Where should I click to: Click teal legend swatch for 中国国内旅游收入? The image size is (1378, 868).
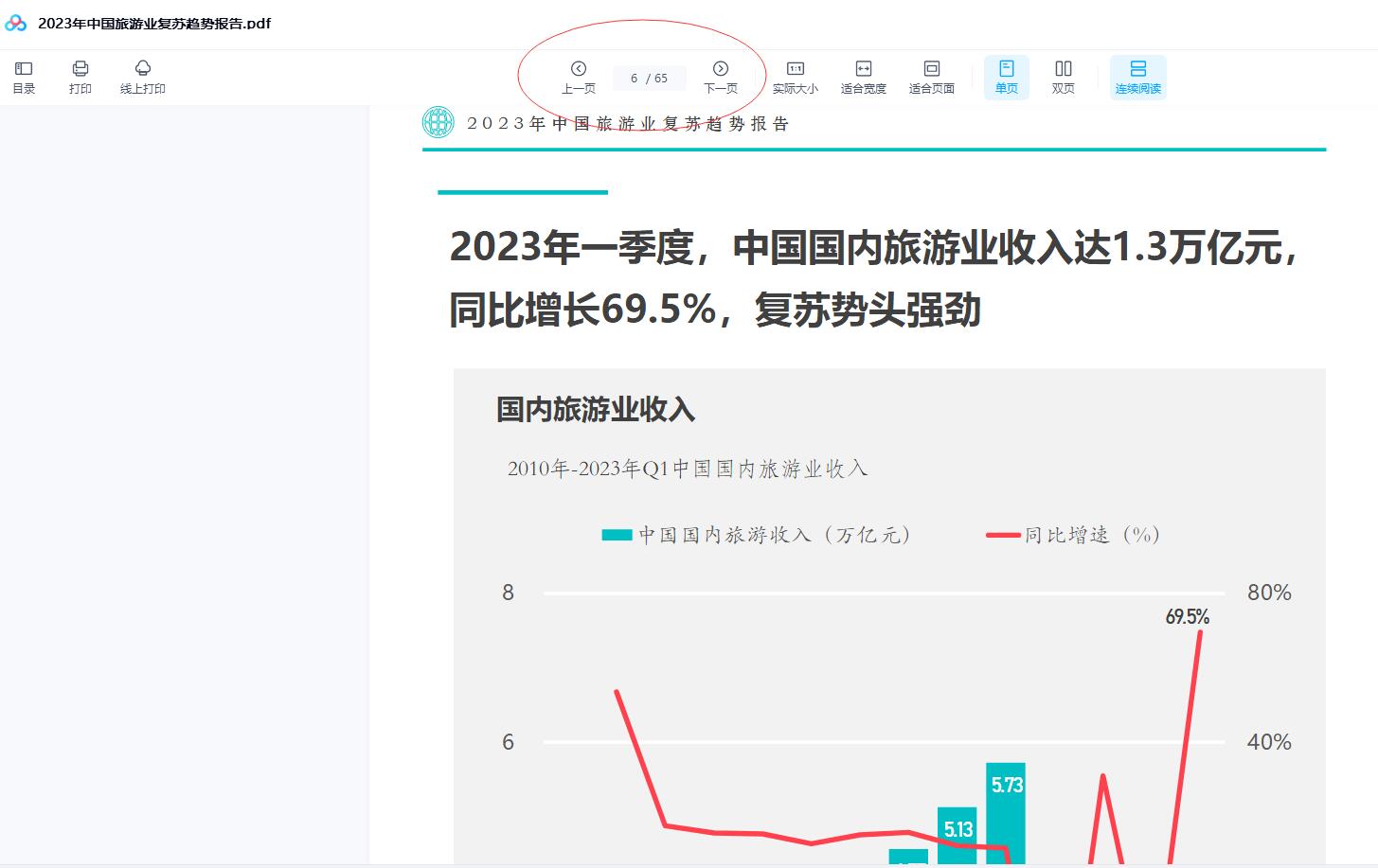coord(617,535)
